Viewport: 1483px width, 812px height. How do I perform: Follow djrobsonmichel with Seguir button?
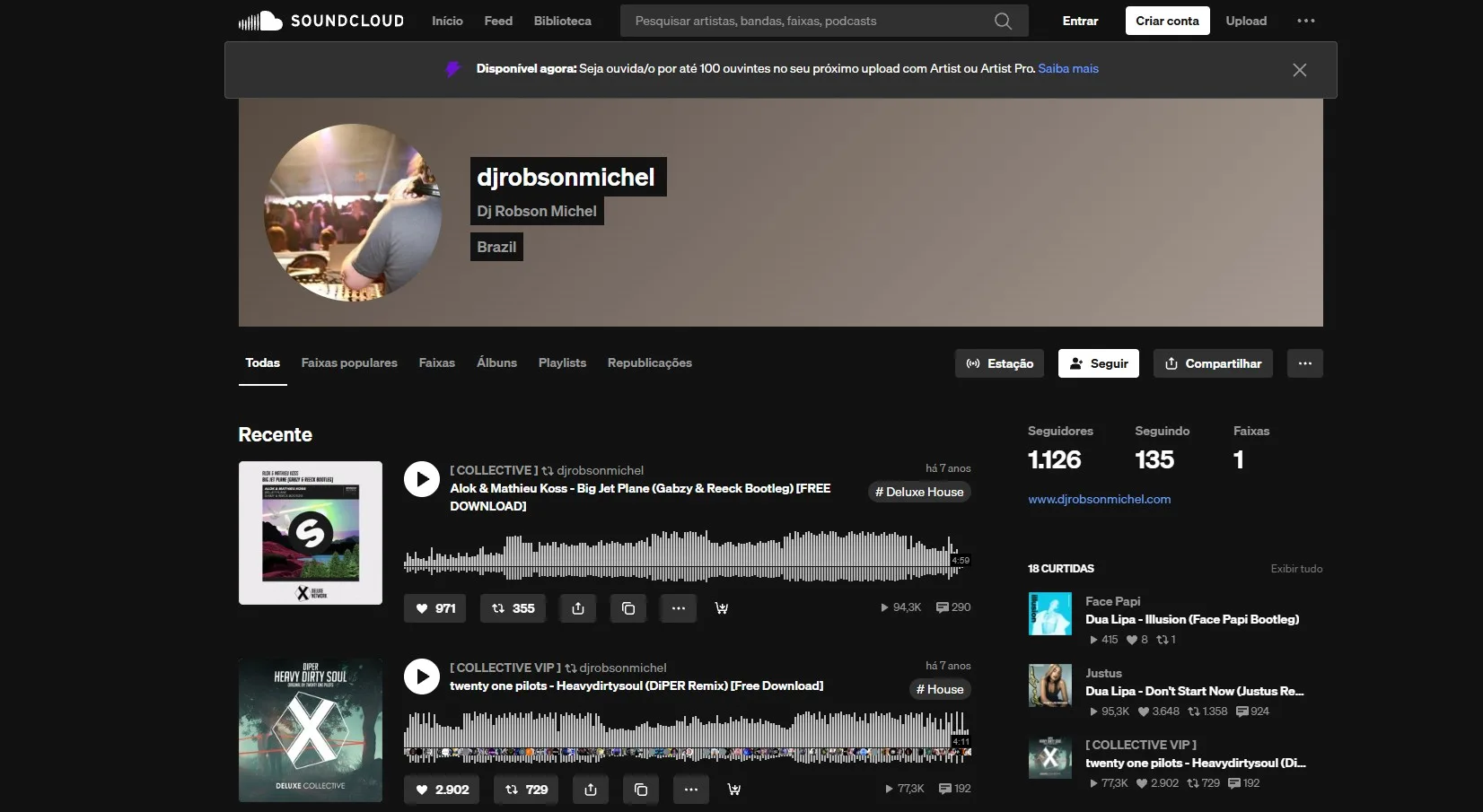pyautogui.click(x=1099, y=363)
